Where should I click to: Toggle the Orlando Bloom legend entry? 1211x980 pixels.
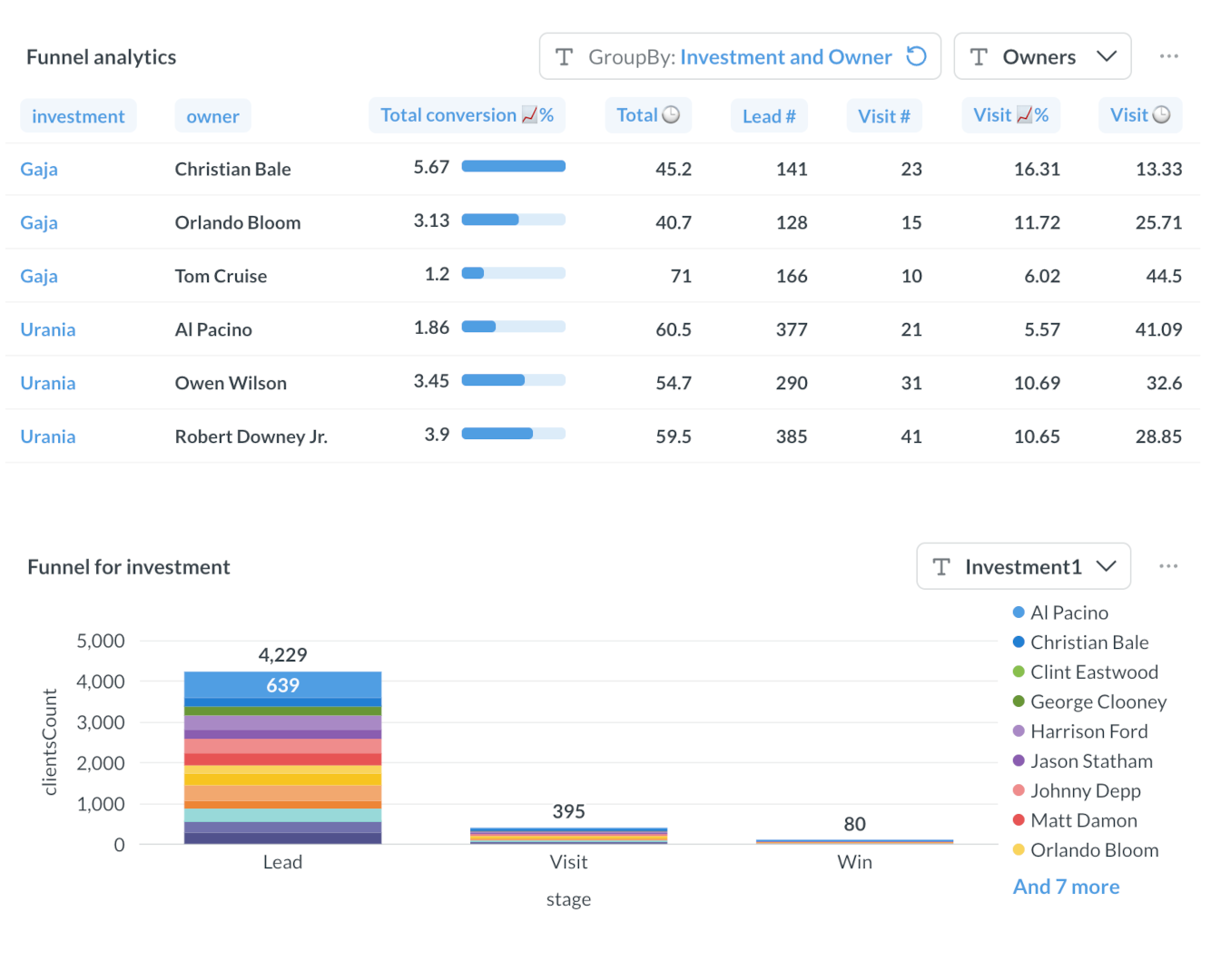(1095, 850)
